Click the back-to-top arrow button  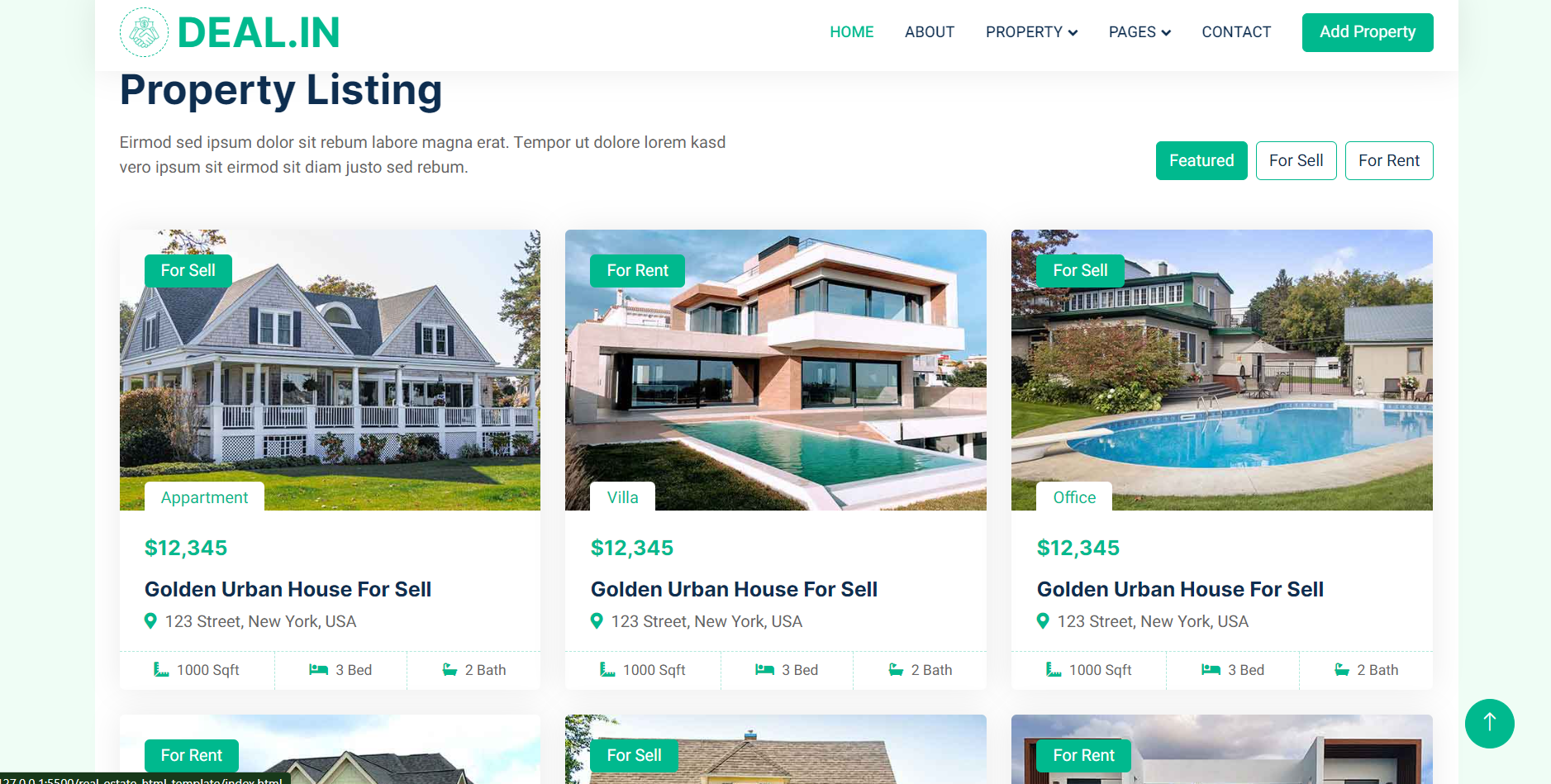click(x=1489, y=724)
